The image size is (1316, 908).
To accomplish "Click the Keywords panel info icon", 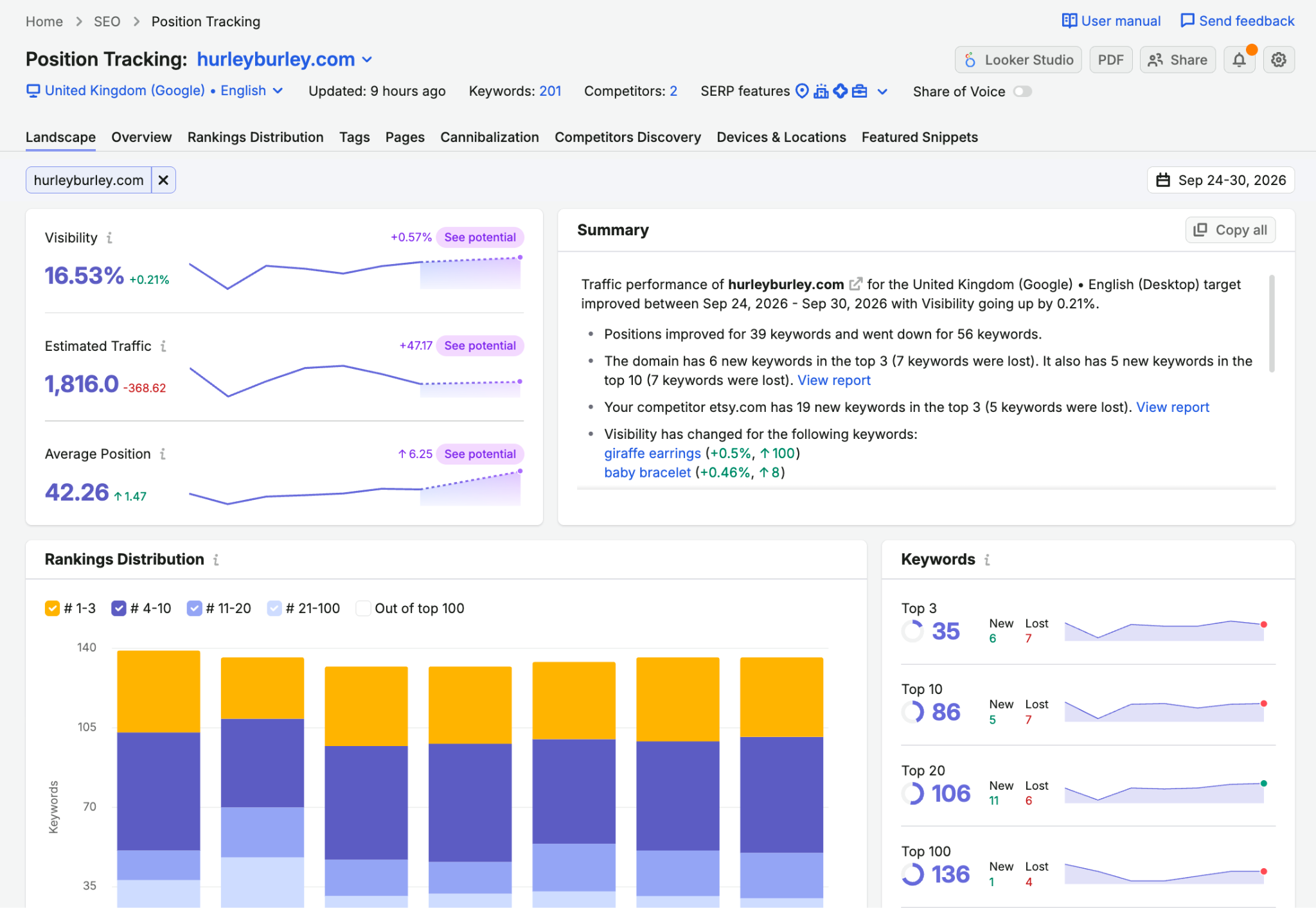I will (988, 560).
